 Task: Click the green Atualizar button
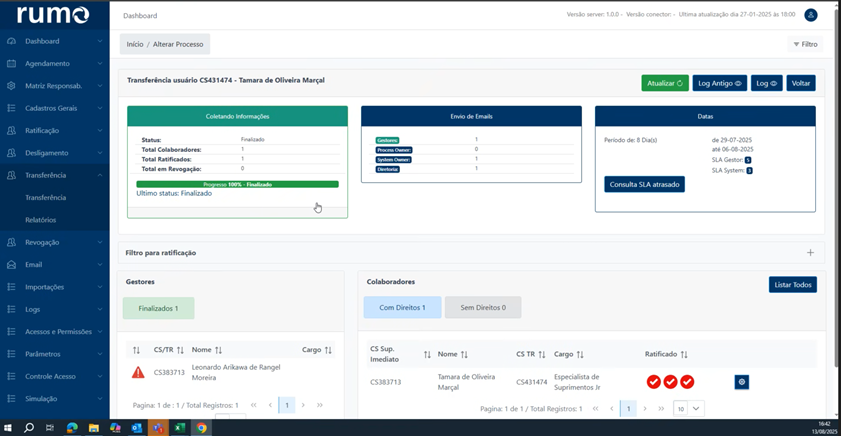(x=665, y=83)
